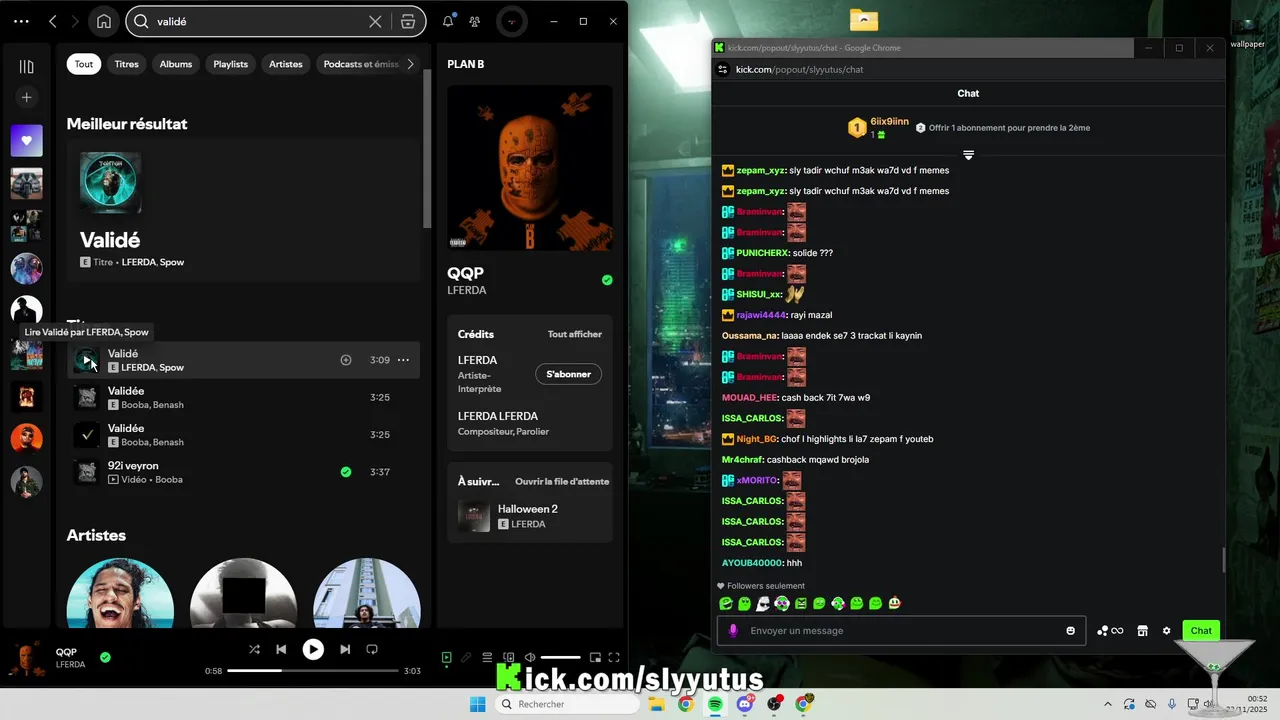The height and width of the screenshot is (720, 1280).
Task: Skip to previous track
Action: (281, 649)
